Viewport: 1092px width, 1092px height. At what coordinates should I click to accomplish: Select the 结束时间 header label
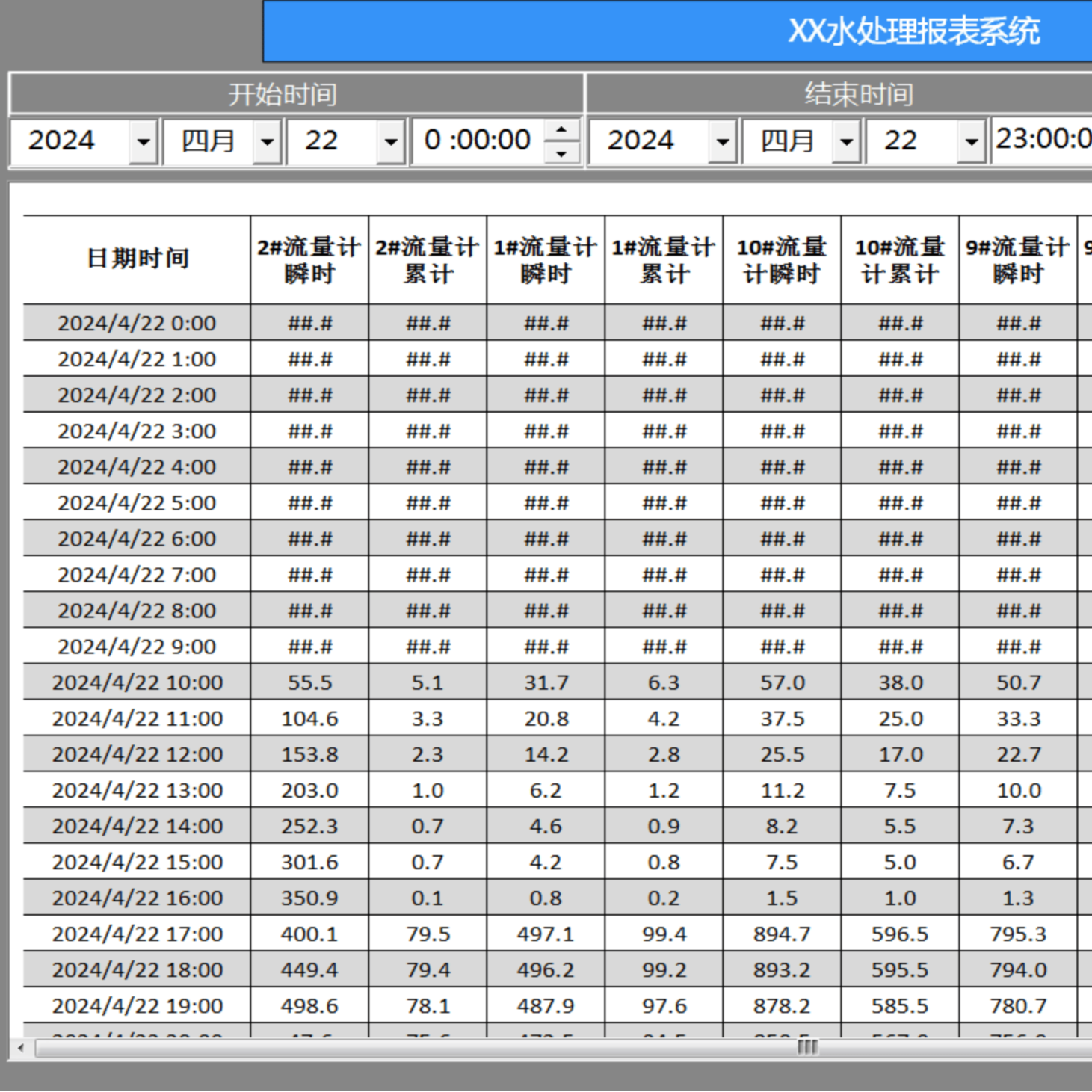click(860, 94)
